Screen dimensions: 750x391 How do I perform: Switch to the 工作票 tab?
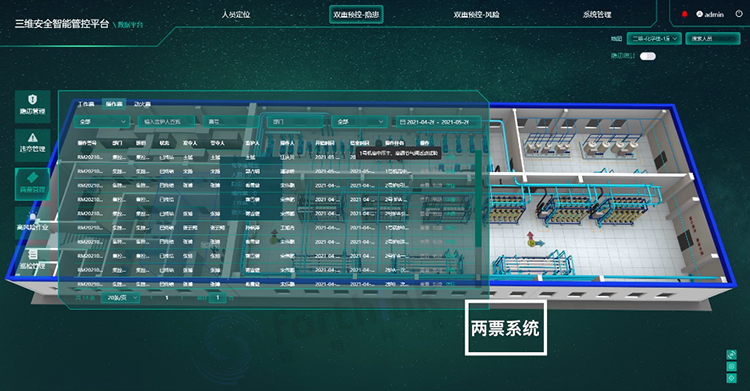tap(86, 104)
